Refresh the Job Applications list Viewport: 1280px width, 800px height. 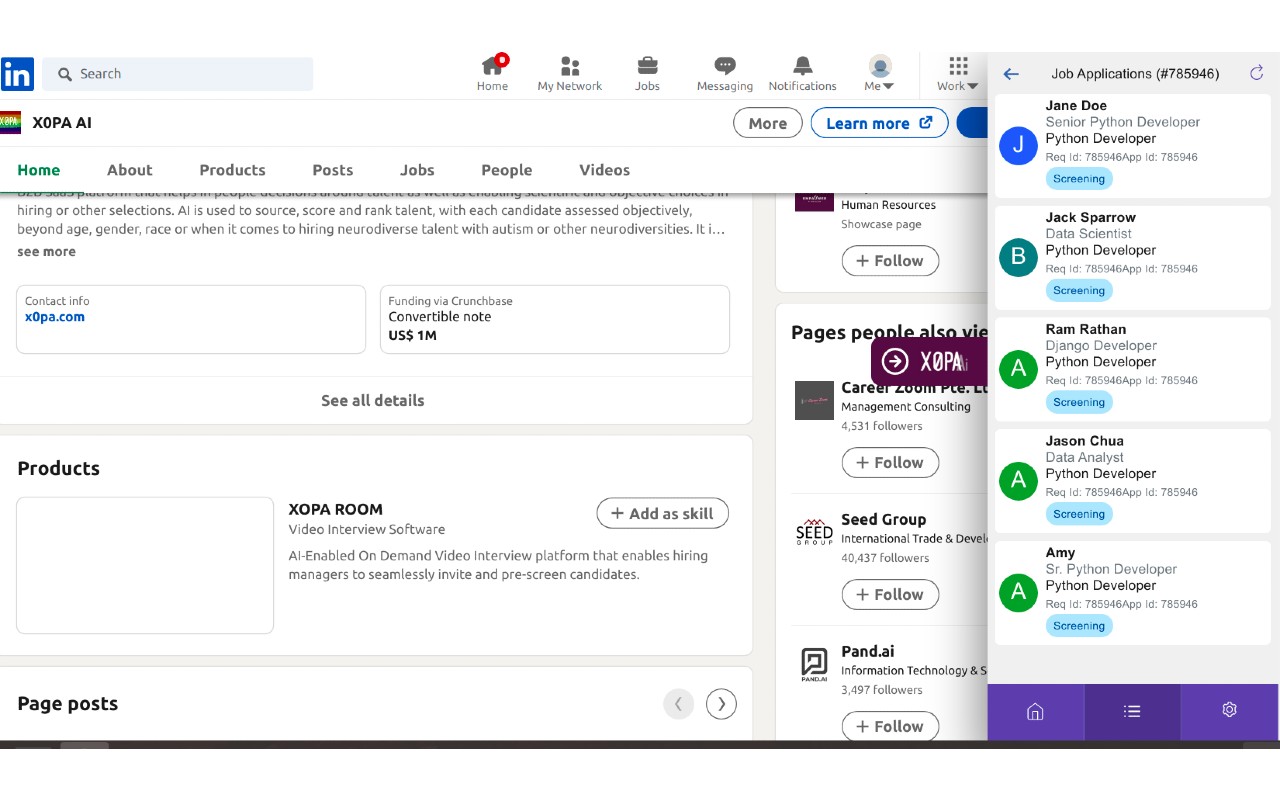point(1257,73)
